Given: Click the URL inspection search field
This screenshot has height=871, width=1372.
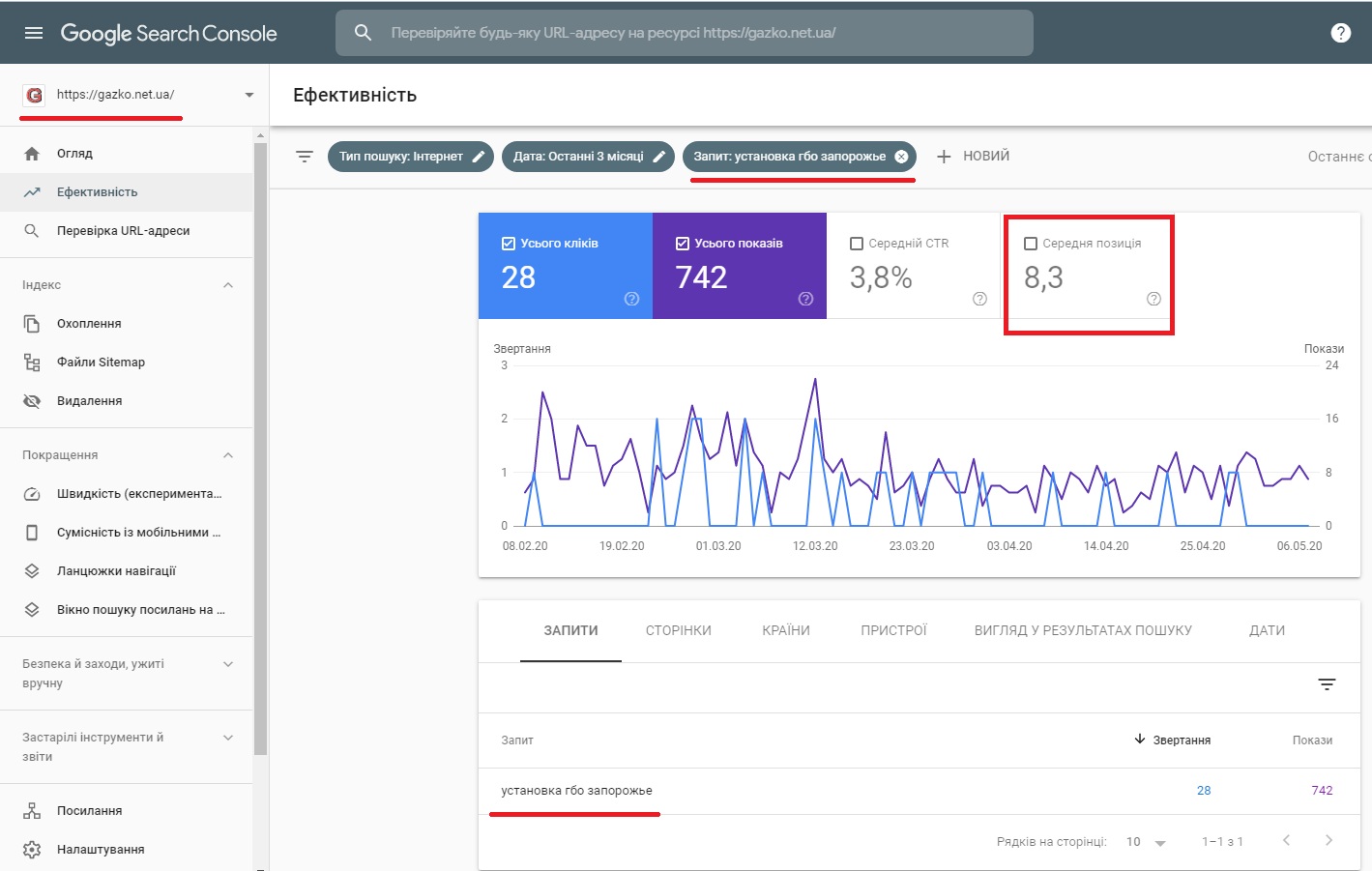Looking at the screenshot, I should 685,33.
